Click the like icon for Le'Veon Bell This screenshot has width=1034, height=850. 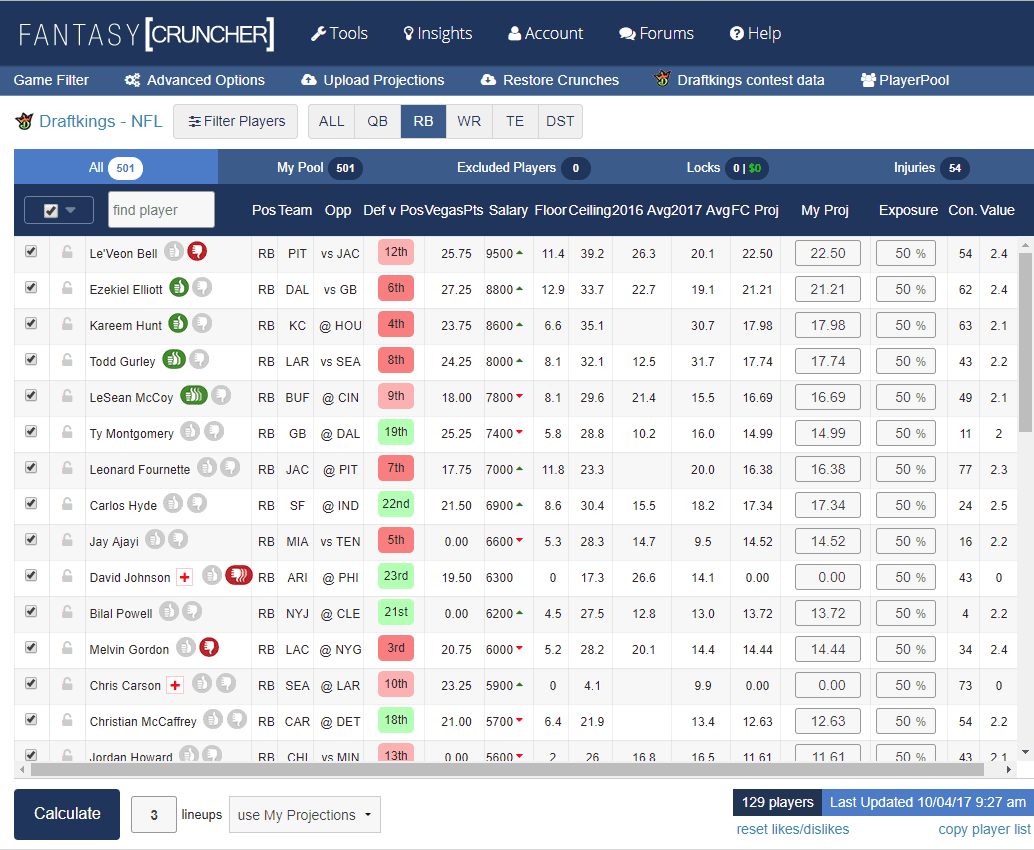coord(173,251)
